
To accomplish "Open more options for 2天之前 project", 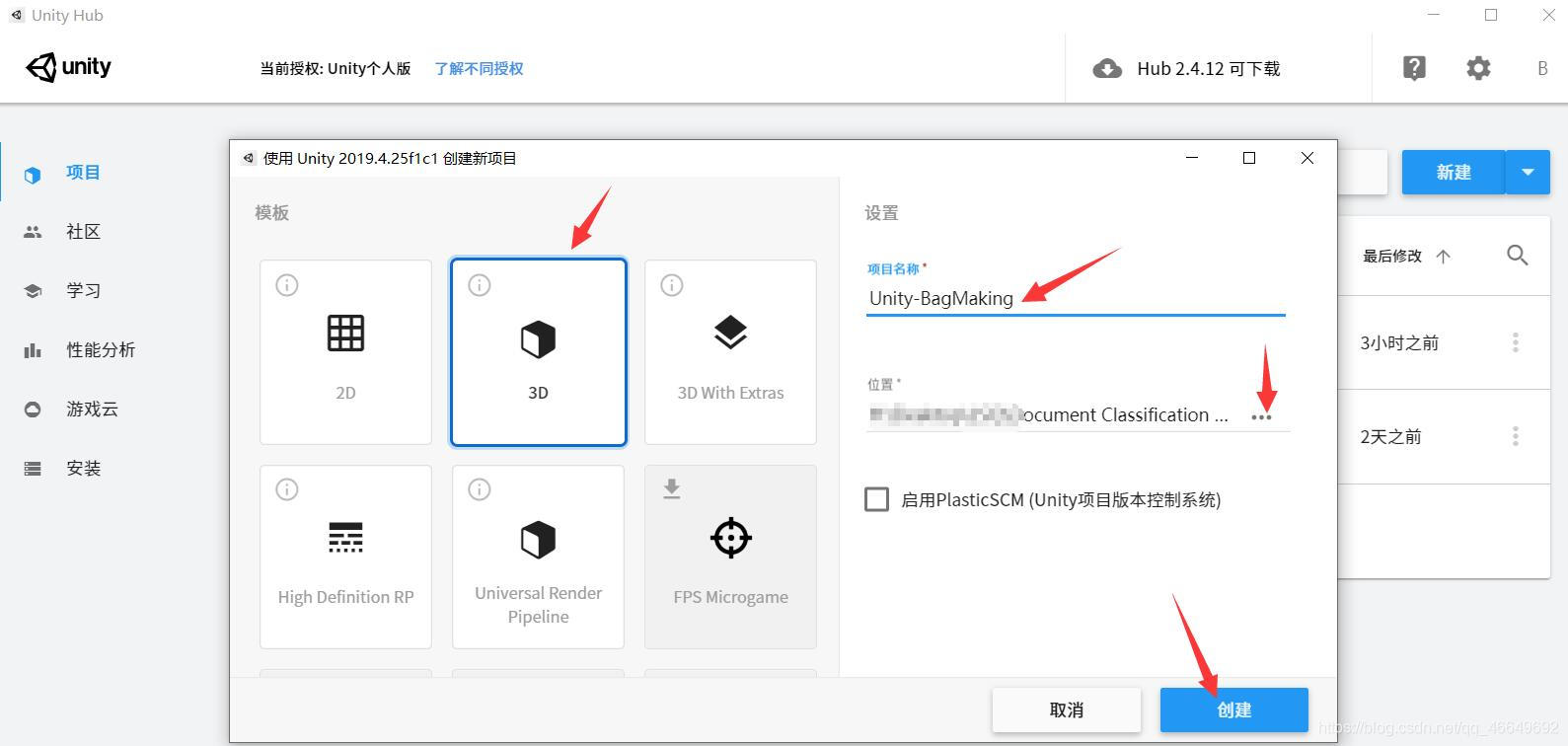I will [1516, 436].
